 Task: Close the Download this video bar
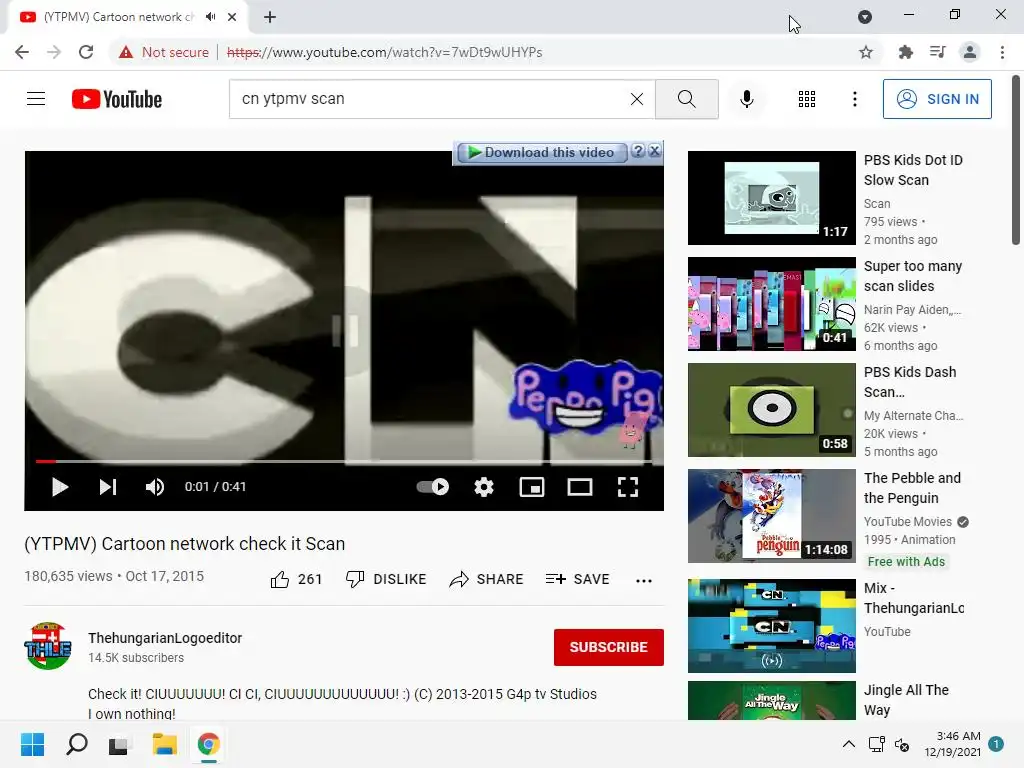[654, 151]
